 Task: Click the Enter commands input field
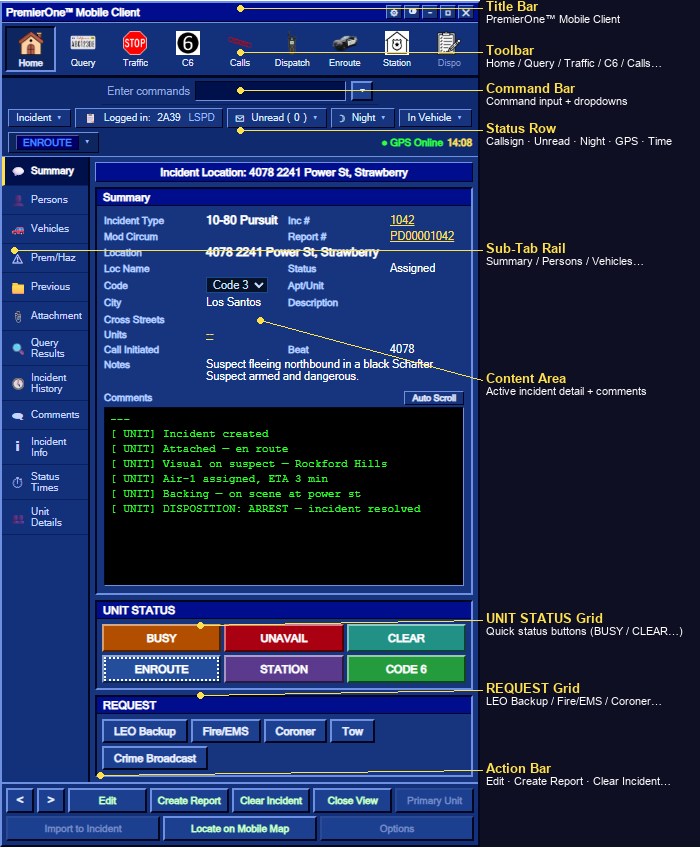pyautogui.click(x=270, y=90)
